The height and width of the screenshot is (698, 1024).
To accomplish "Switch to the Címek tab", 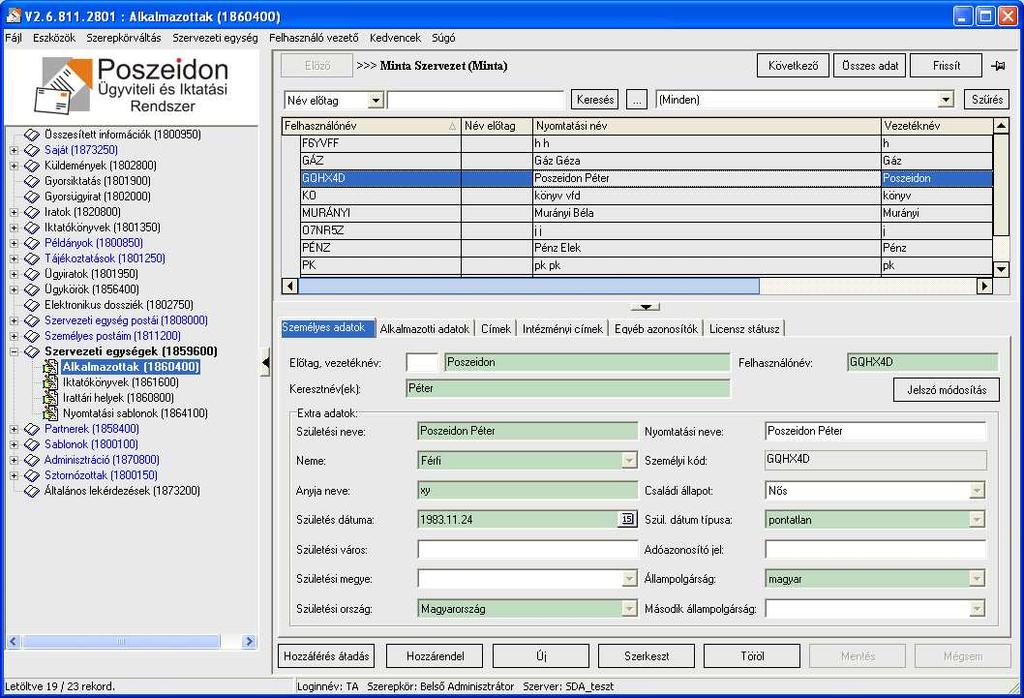I will (496, 328).
